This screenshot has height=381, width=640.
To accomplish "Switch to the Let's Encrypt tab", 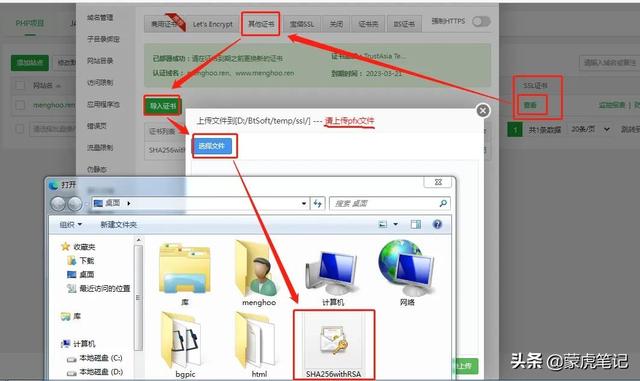I will pos(212,25).
